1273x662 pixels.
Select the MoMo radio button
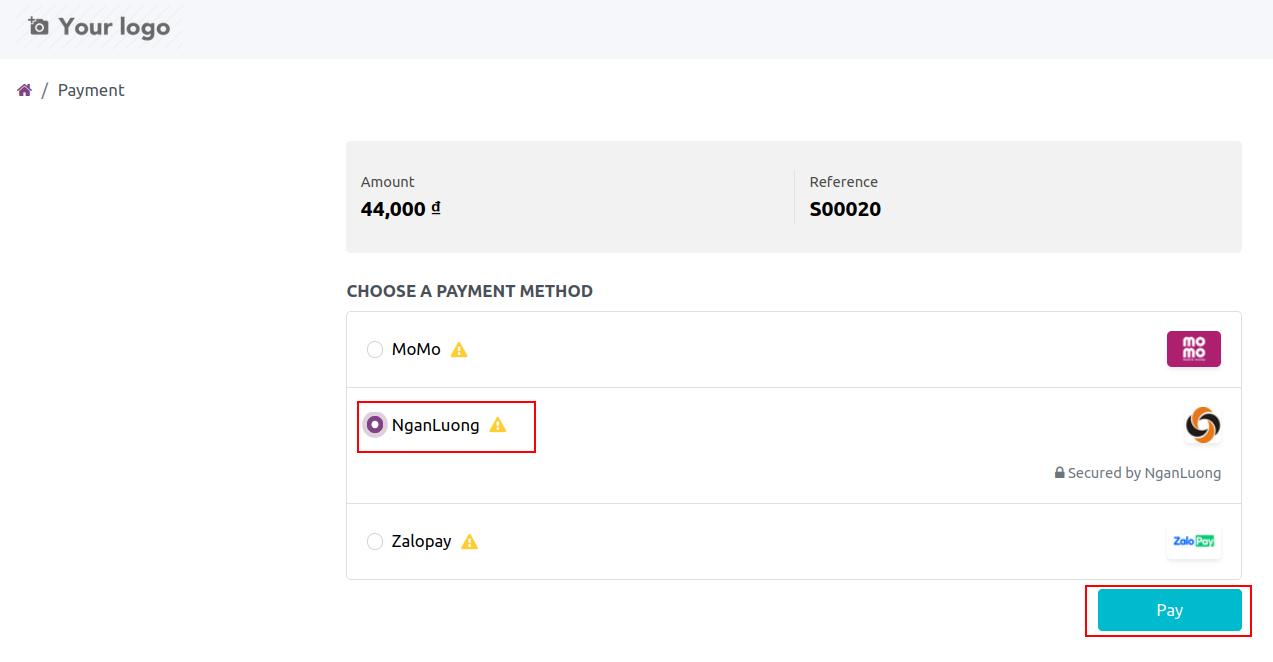[375, 349]
